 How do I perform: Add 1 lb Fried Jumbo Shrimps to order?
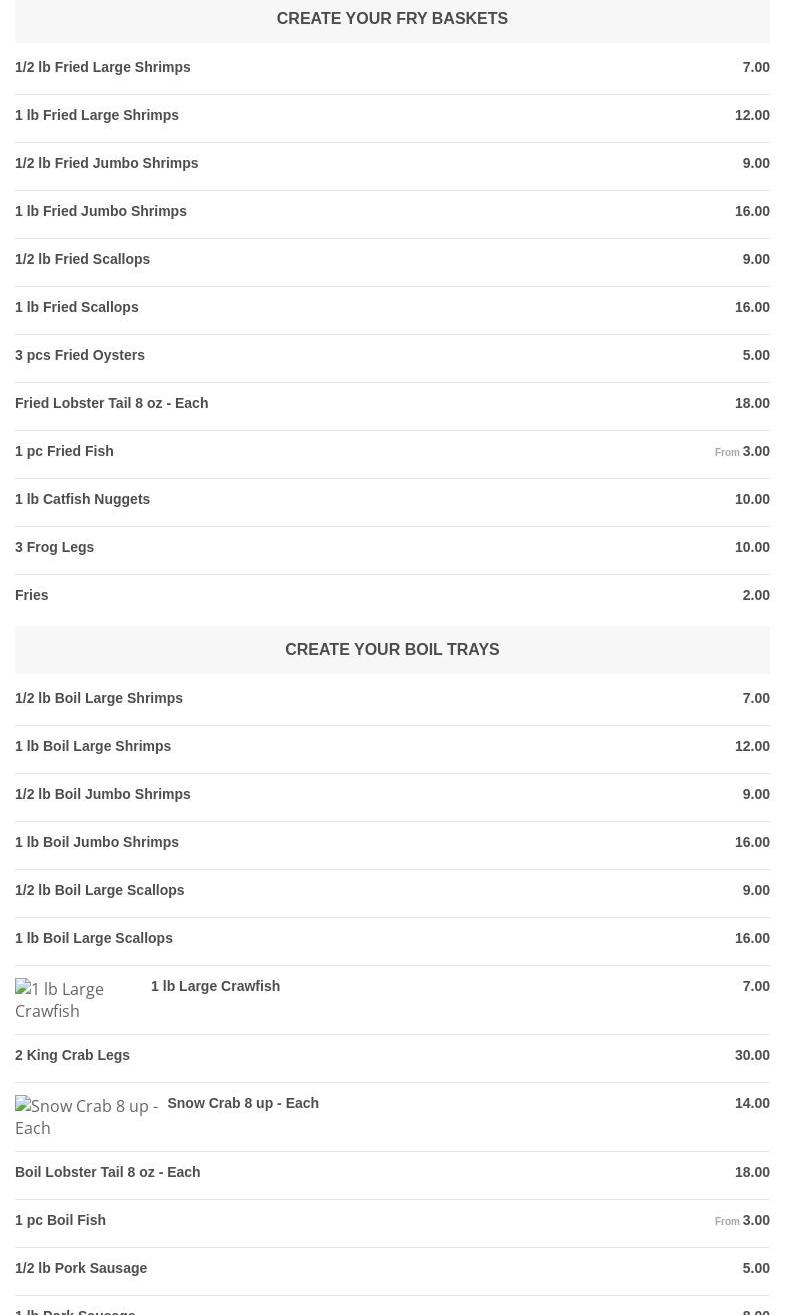coord(101,211)
